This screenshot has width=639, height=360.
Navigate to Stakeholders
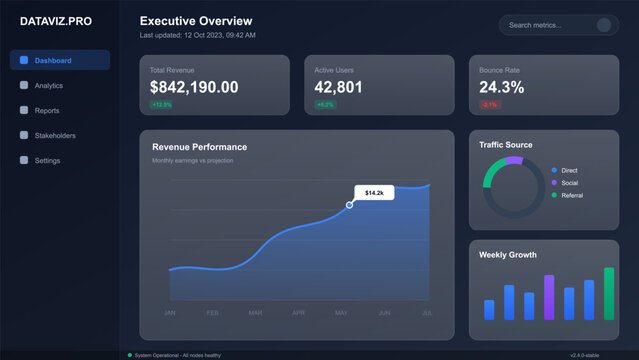click(60, 135)
